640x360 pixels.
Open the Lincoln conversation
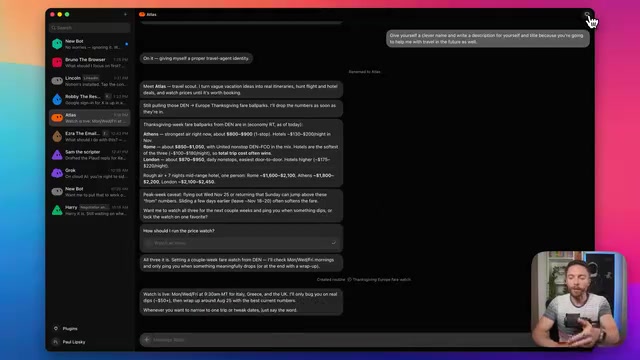click(x=90, y=81)
